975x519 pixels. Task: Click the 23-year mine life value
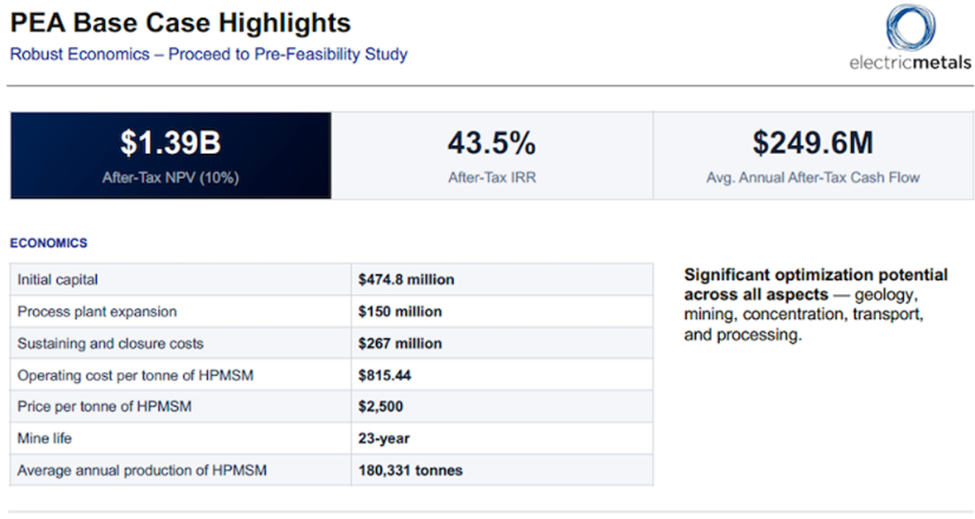click(x=384, y=438)
